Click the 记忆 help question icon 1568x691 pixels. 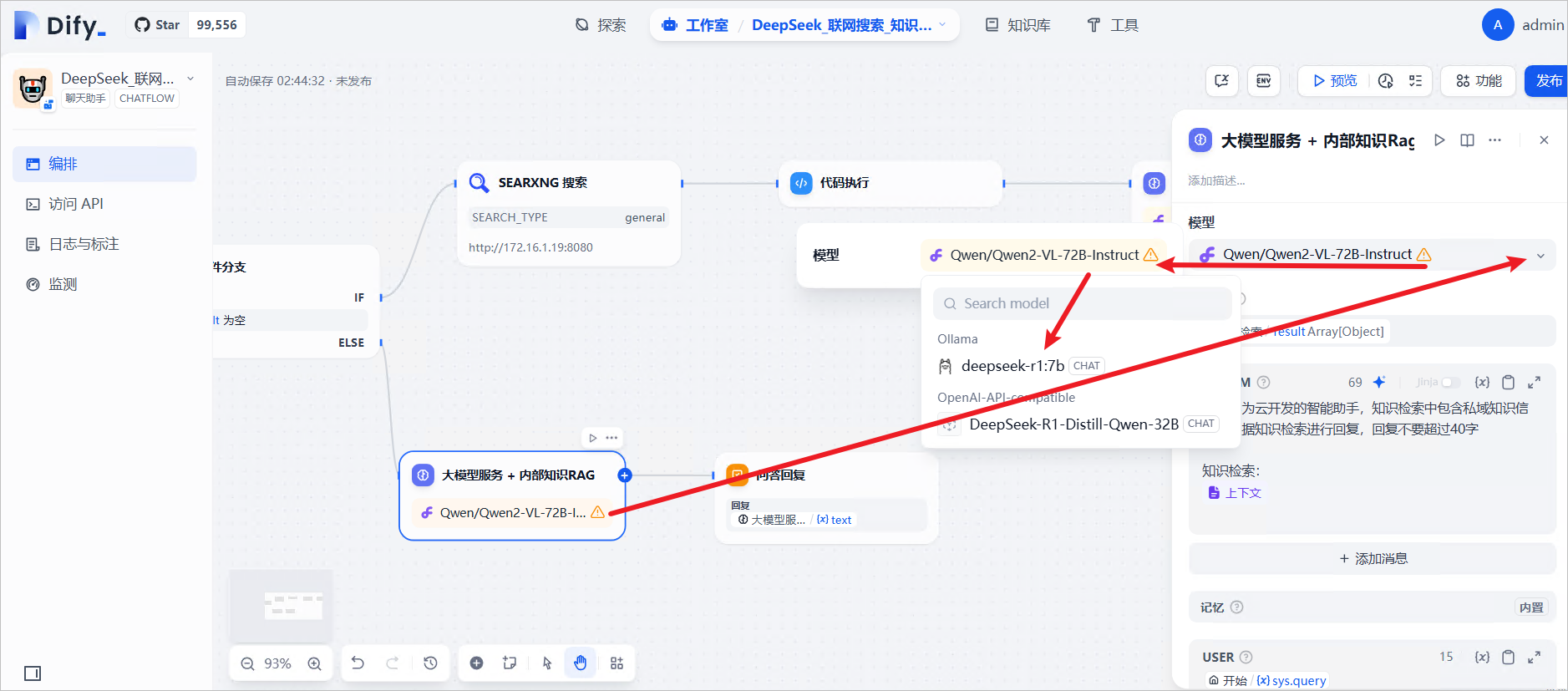point(1237,607)
